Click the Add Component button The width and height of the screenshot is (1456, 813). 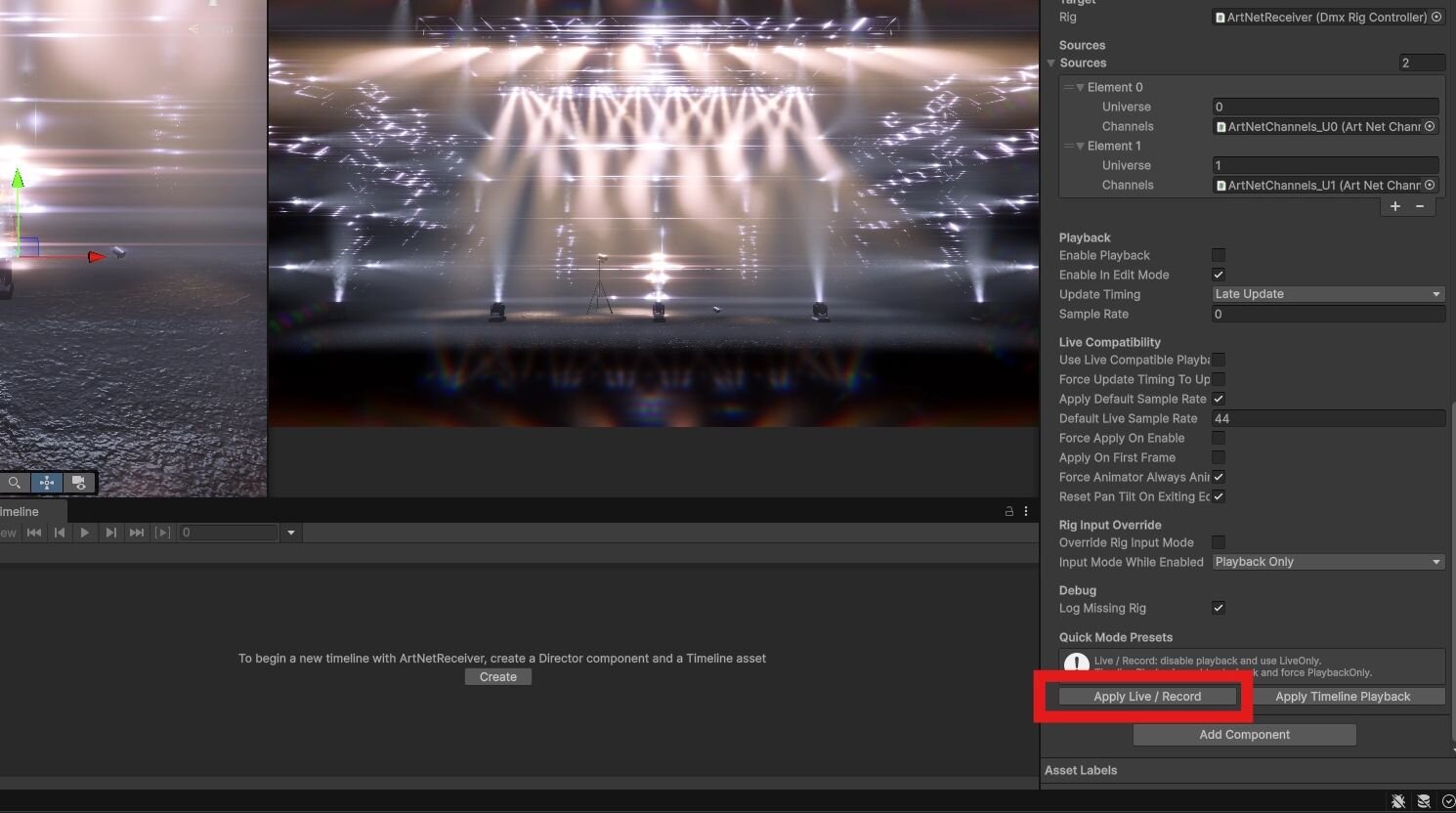(x=1244, y=735)
